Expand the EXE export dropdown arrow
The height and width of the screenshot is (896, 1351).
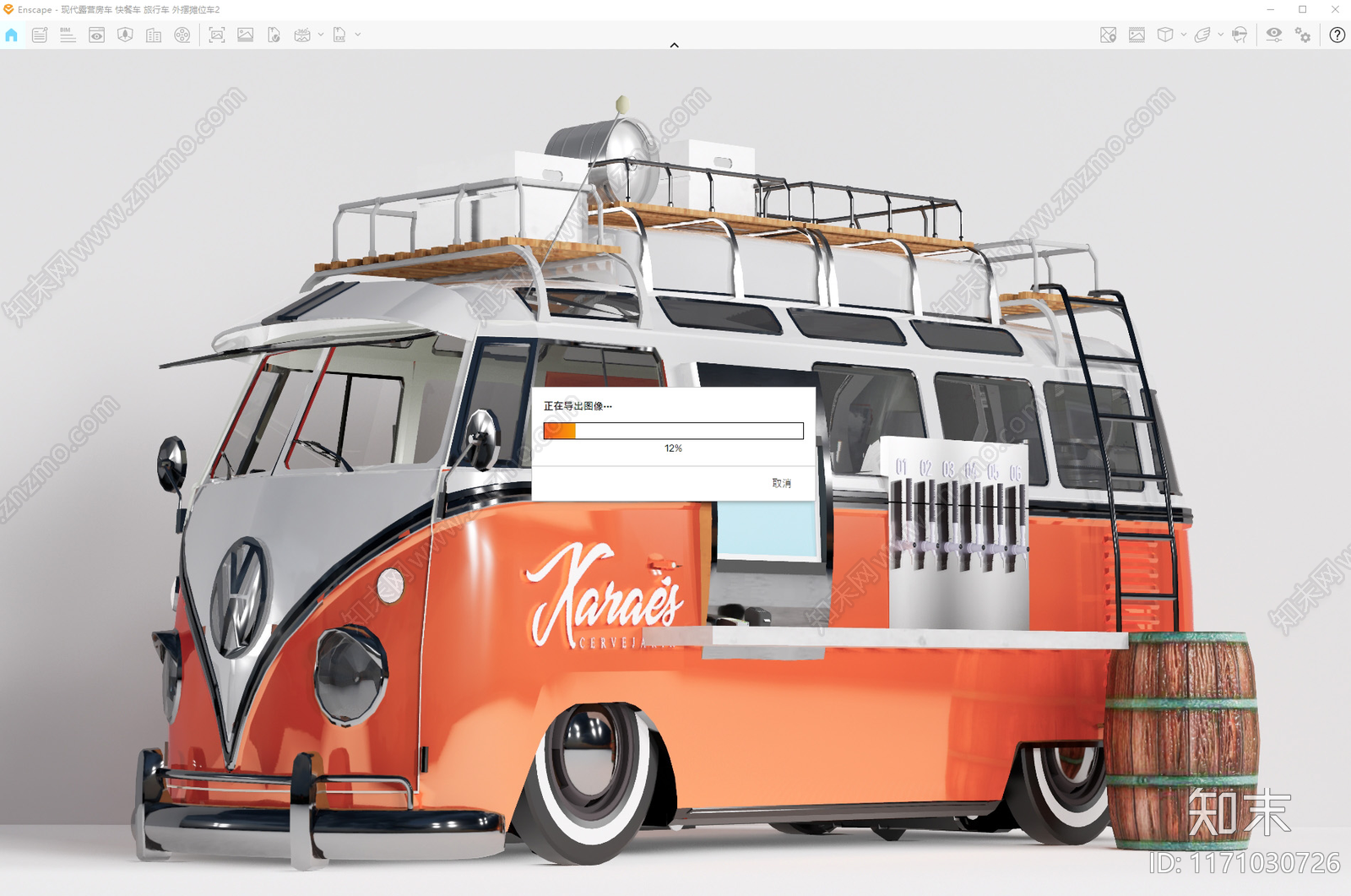pos(358,35)
